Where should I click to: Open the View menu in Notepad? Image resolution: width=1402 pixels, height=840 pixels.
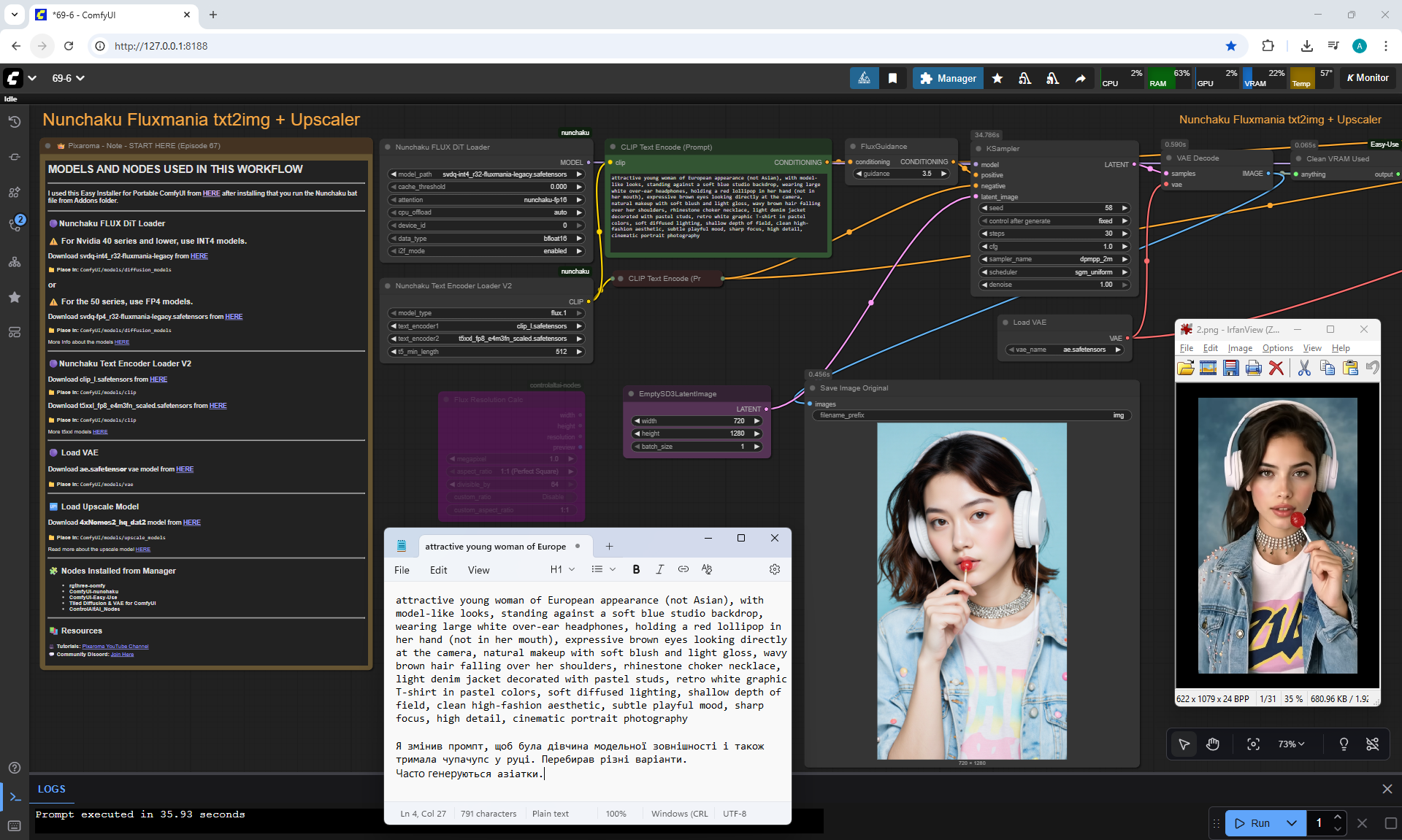(x=478, y=570)
